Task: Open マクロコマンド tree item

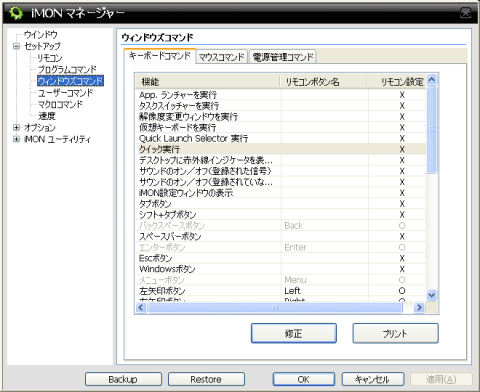Action: pos(60,104)
